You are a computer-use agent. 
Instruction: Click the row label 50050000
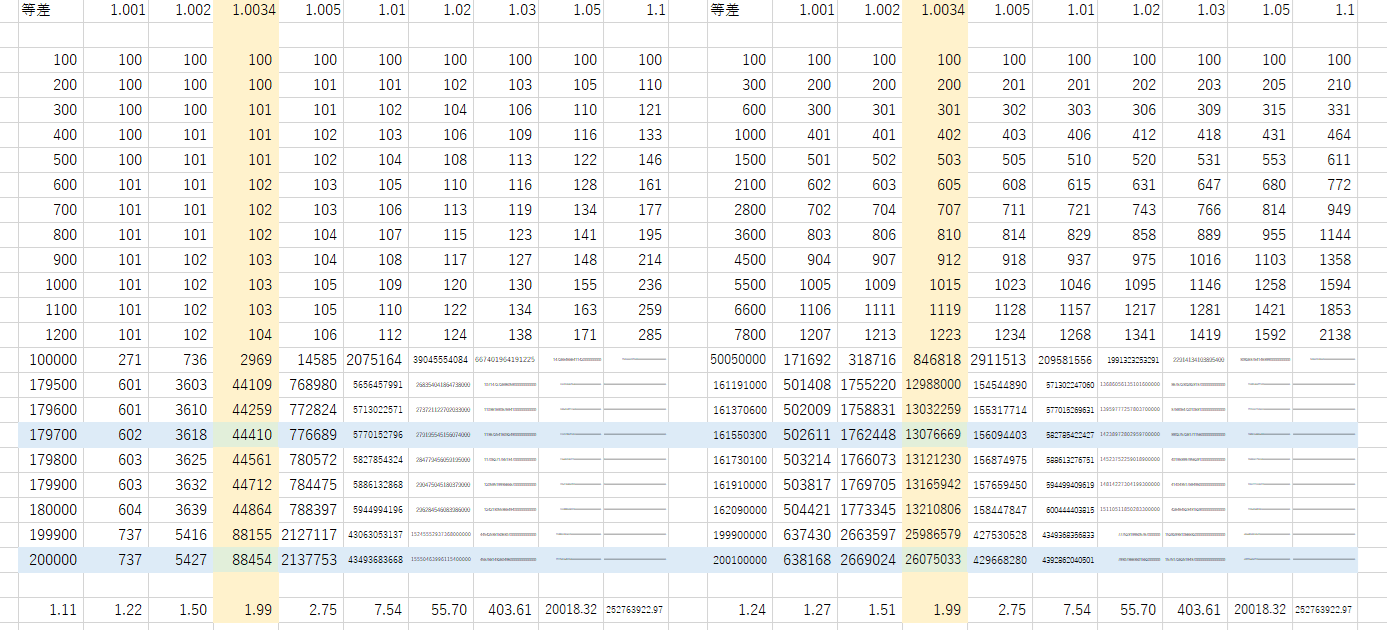click(738, 360)
